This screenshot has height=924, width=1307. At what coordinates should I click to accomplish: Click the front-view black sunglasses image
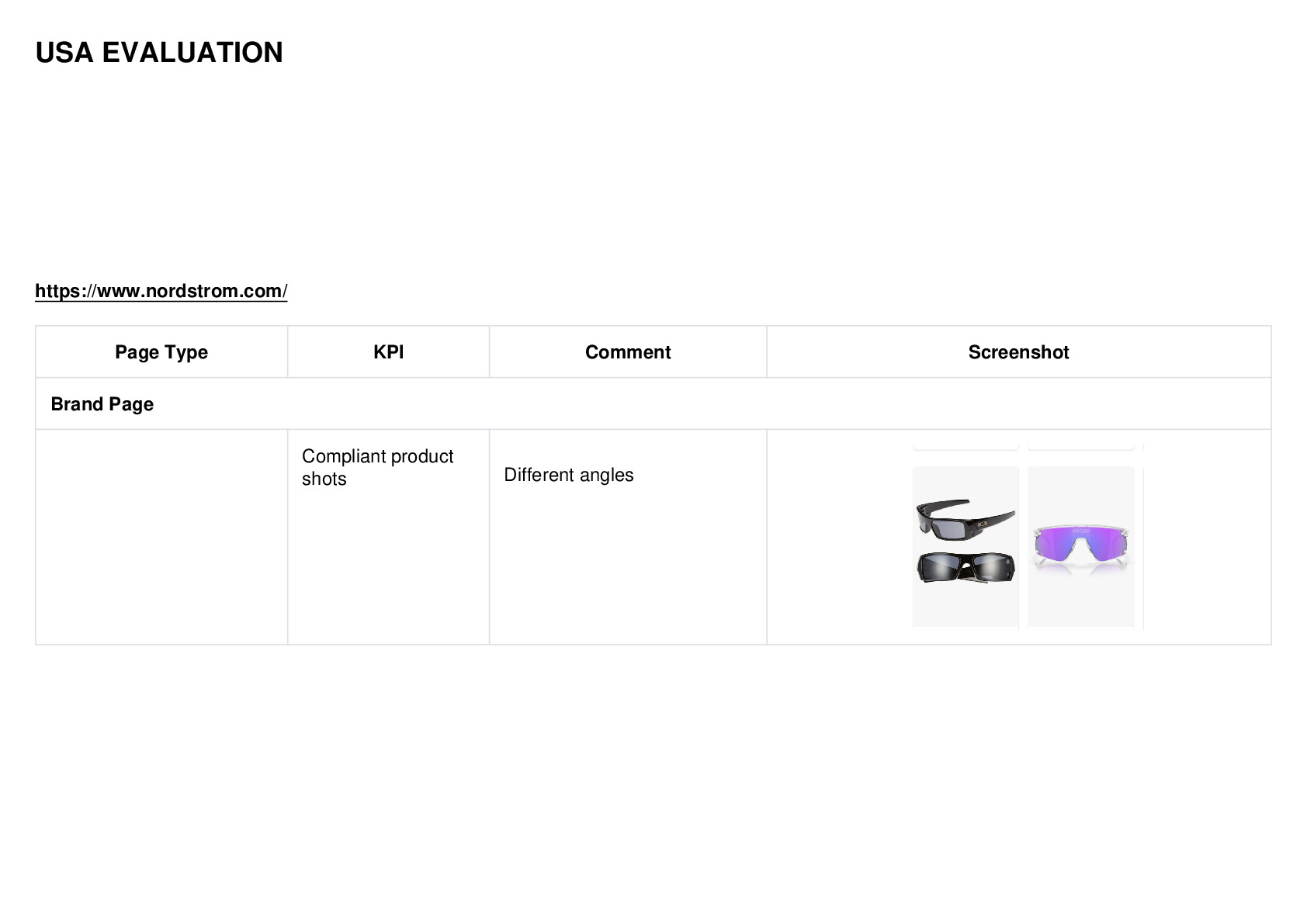tap(966, 567)
